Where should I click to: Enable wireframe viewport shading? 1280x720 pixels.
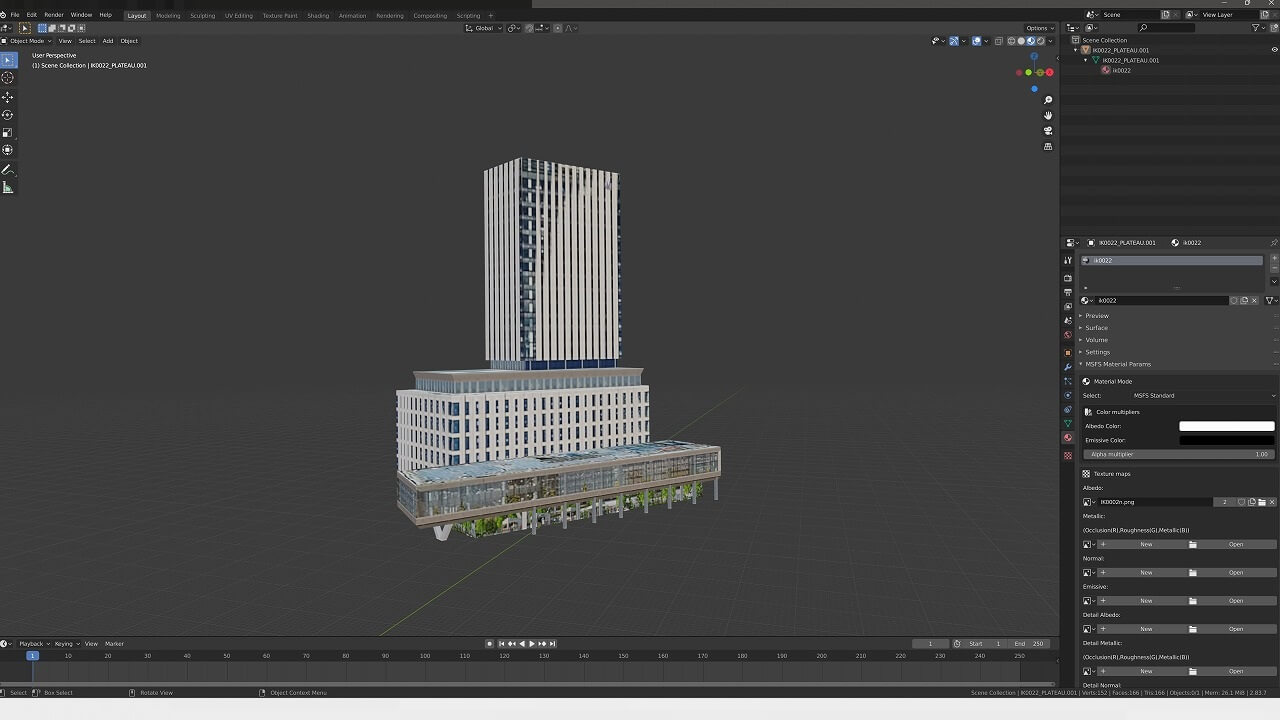point(1011,41)
